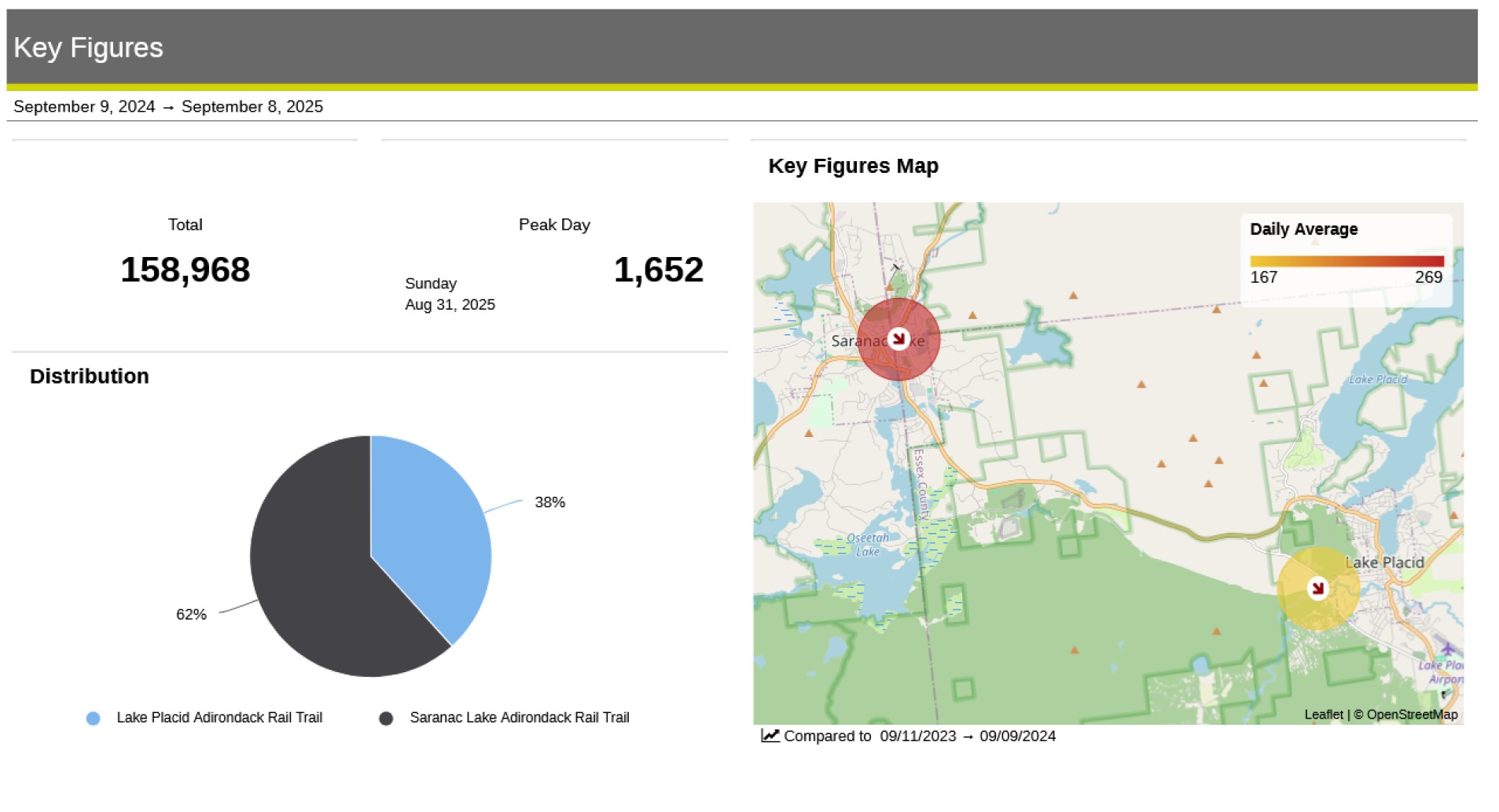This screenshot has height=812, width=1499.
Task: Open the OpenStreetMap copyright link
Action: coord(1411,715)
